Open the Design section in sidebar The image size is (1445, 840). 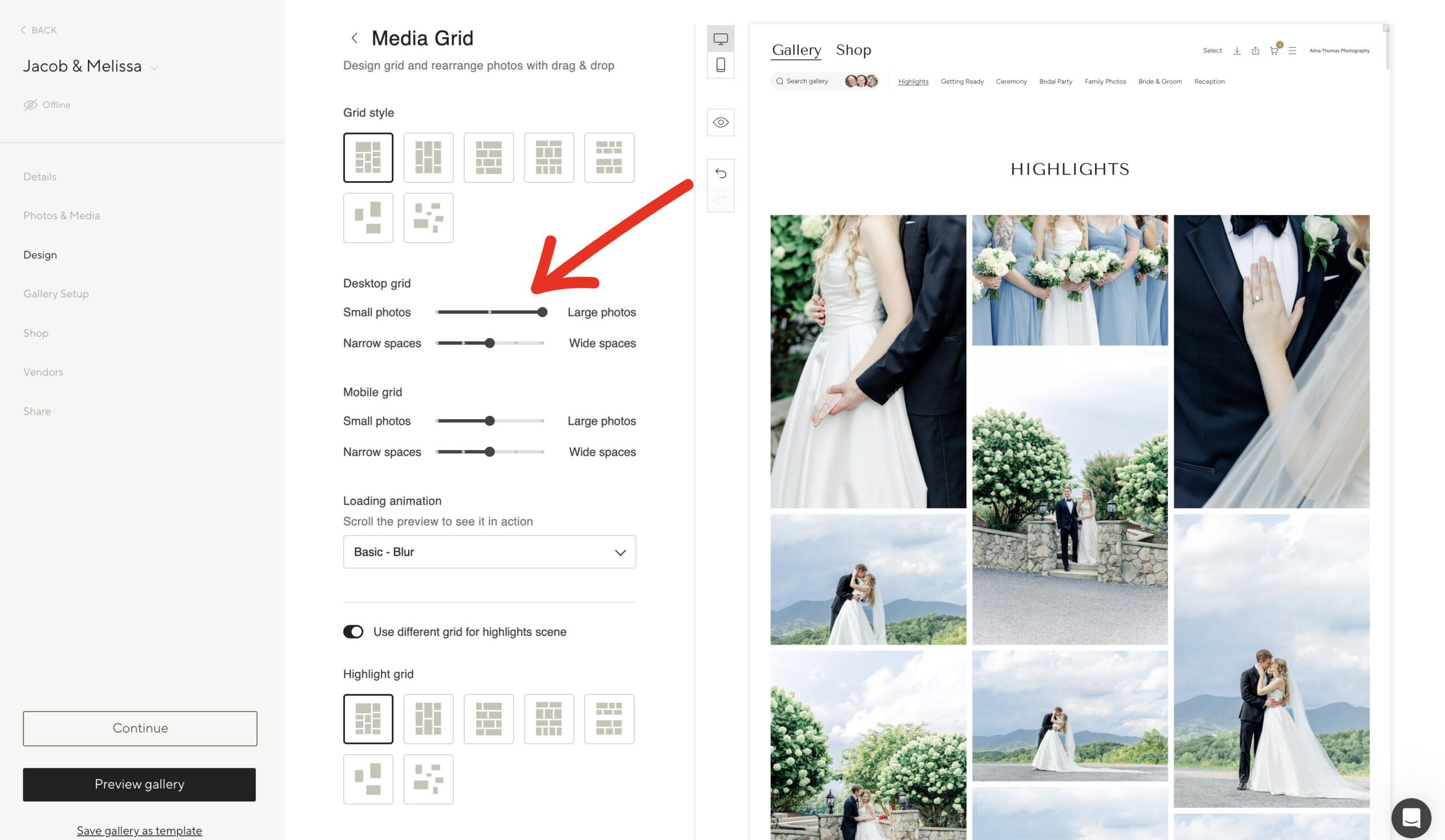(x=40, y=254)
